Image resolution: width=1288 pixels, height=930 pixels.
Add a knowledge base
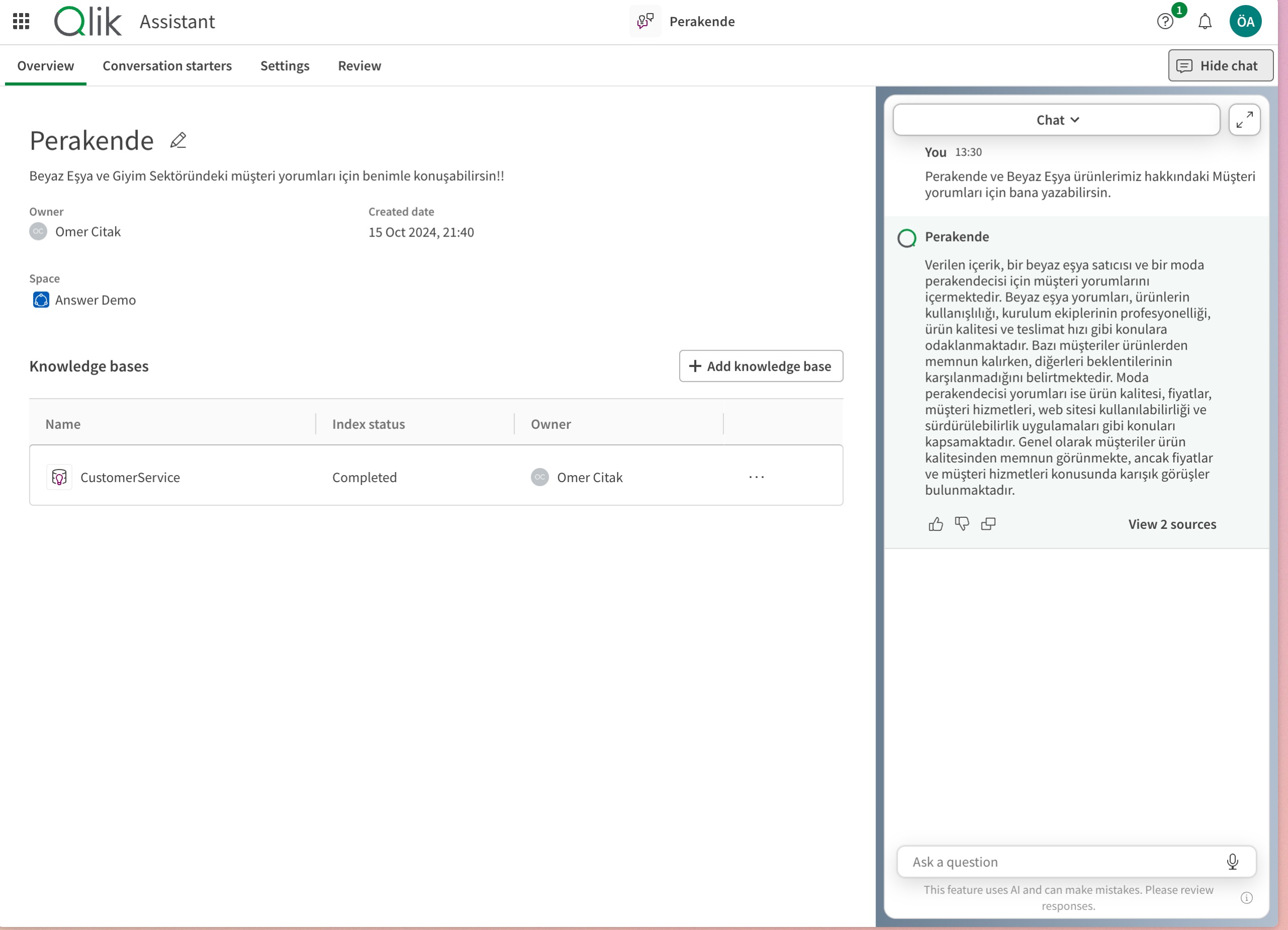[761, 366]
